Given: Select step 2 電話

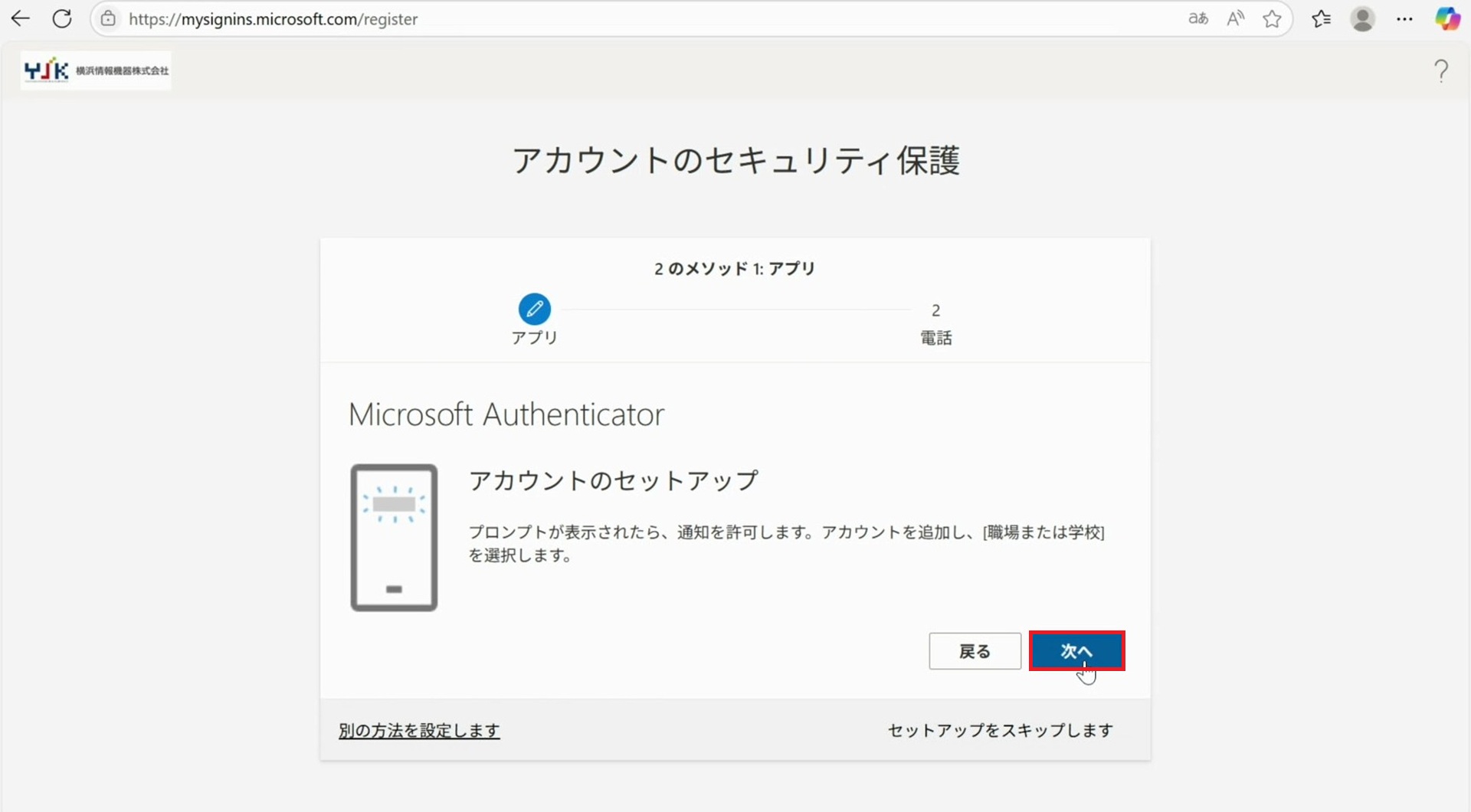Looking at the screenshot, I should pyautogui.click(x=935, y=323).
